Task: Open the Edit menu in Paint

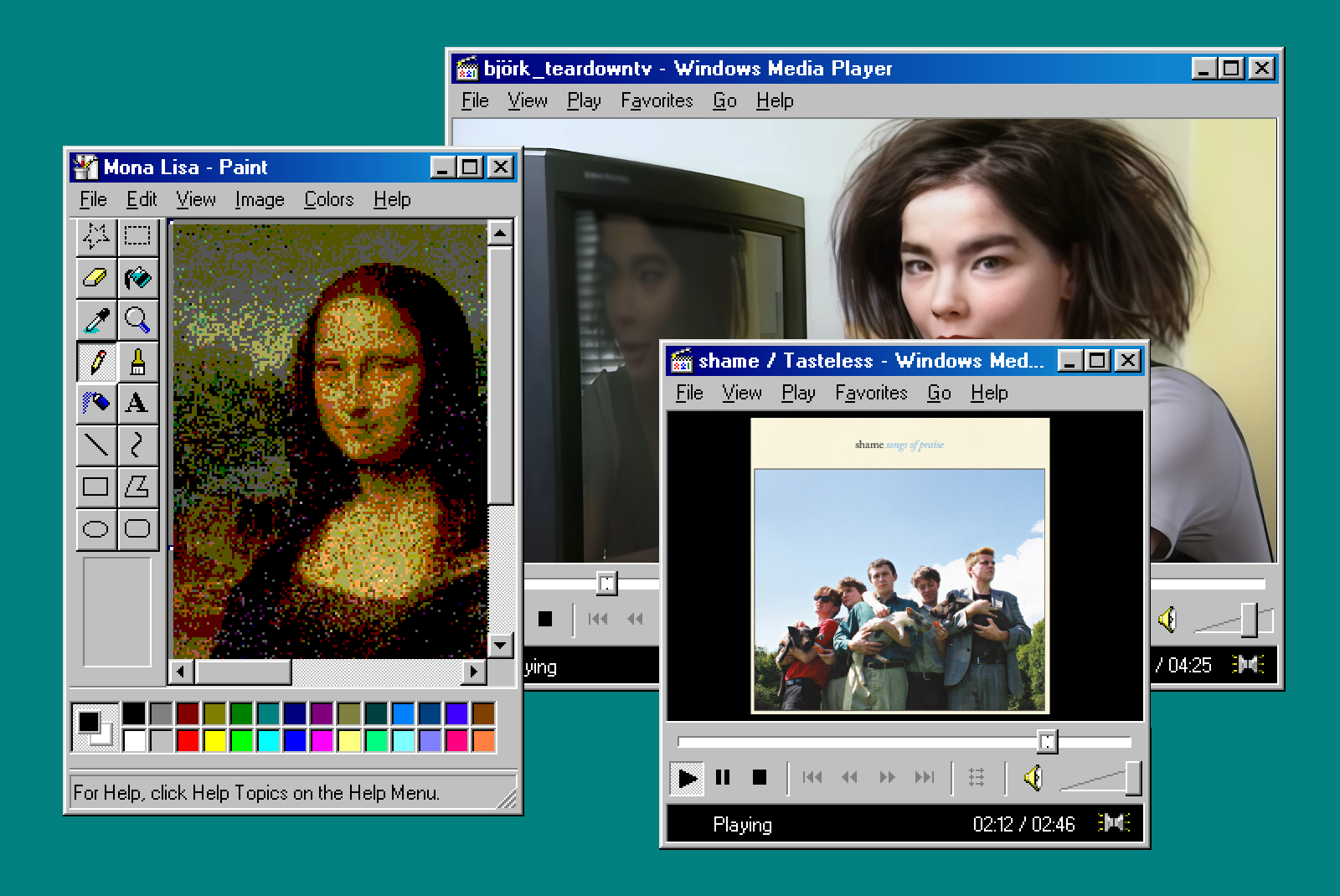Action: (142, 200)
